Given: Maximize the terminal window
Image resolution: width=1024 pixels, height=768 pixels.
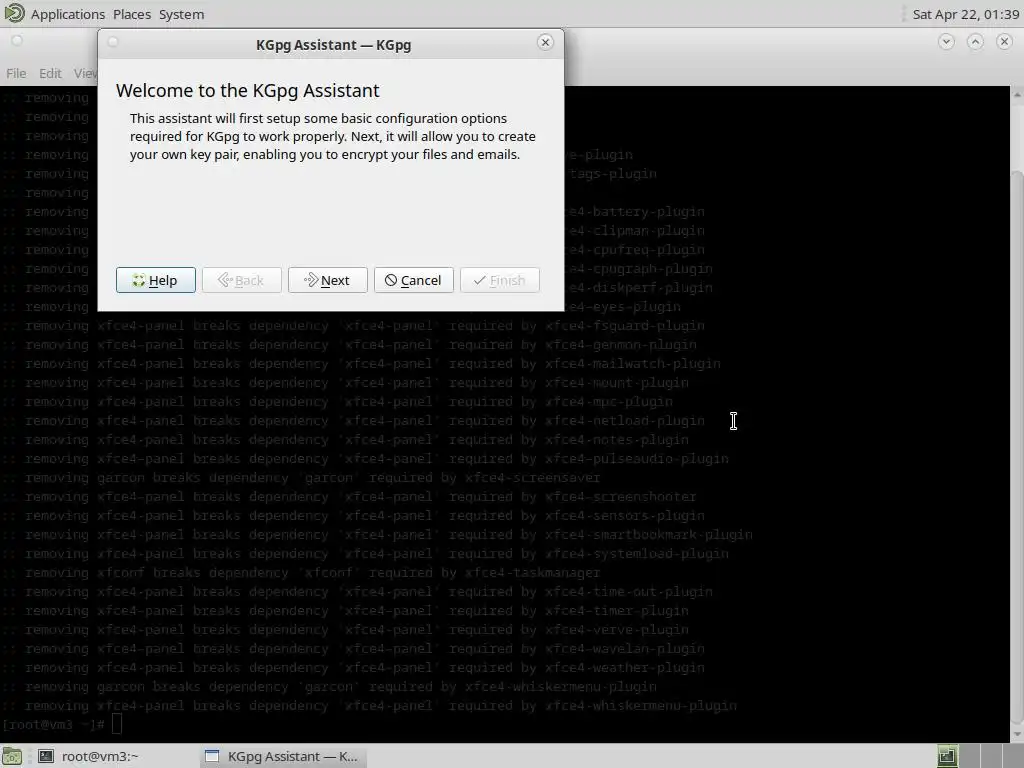Looking at the screenshot, I should pyautogui.click(x=975, y=42).
